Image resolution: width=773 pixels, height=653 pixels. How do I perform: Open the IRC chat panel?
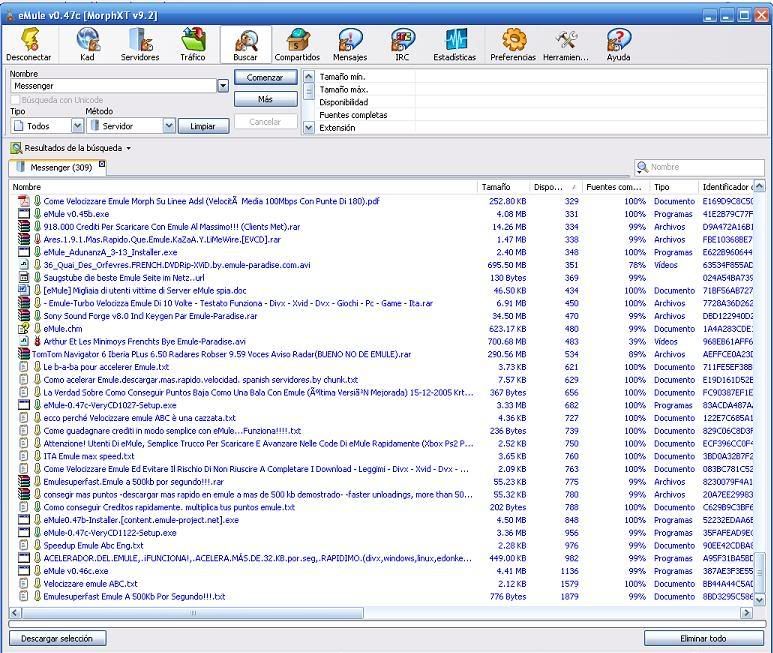tap(402, 45)
